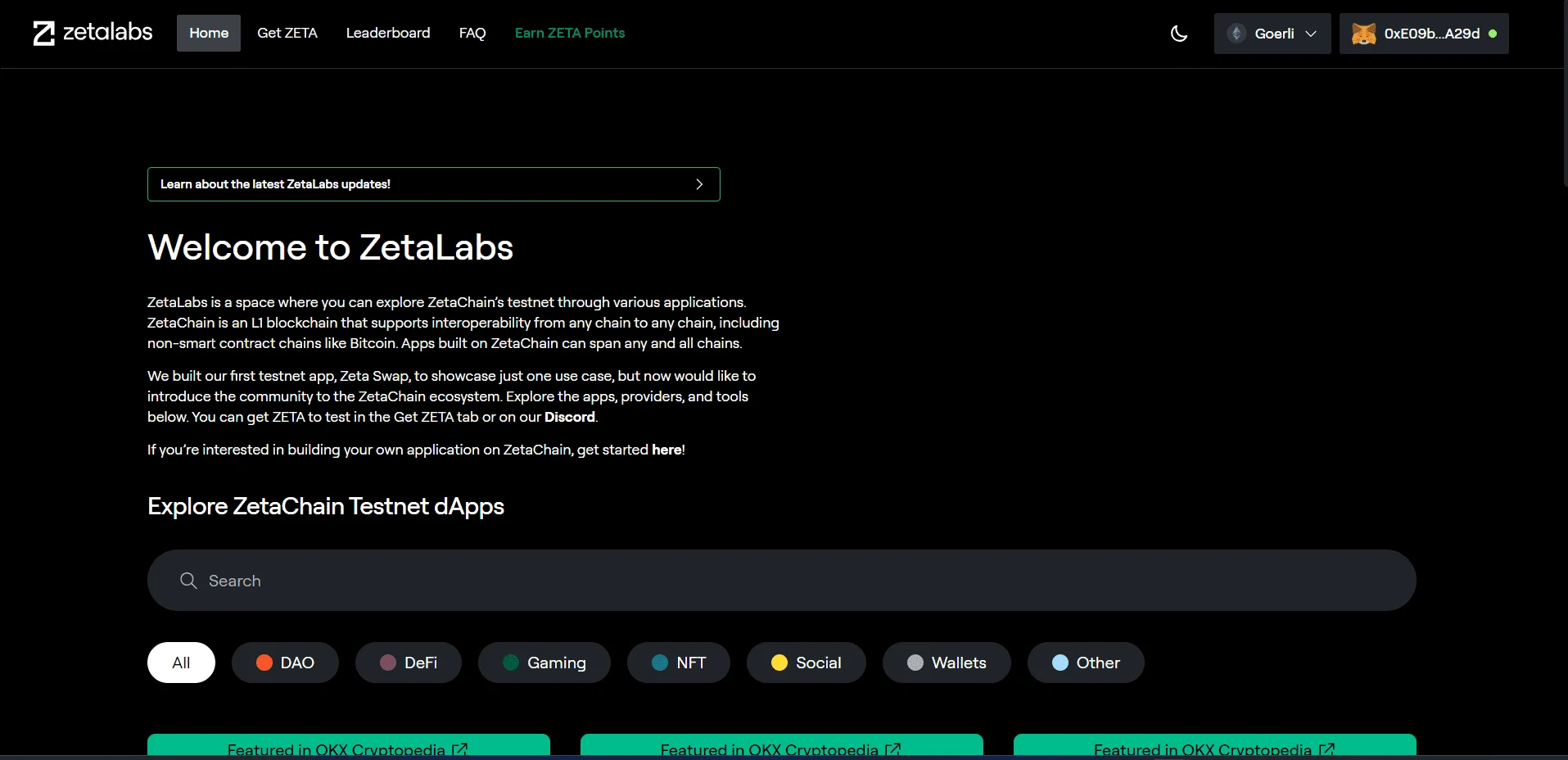Click the "Explore ZetaChain Testnet dApps" heading
Image resolution: width=1568 pixels, height=760 pixels.
click(x=326, y=506)
